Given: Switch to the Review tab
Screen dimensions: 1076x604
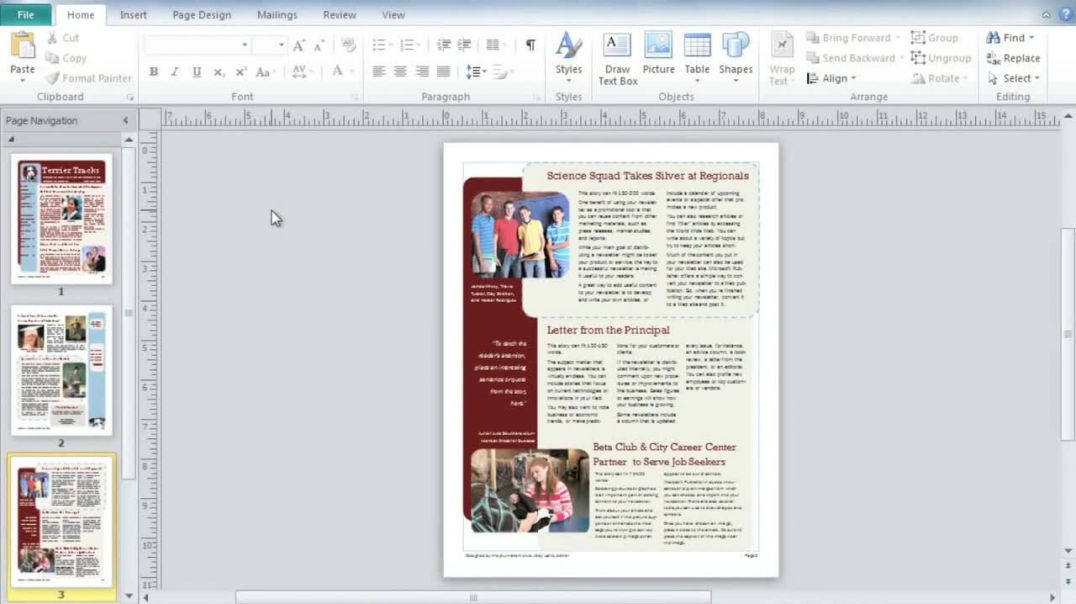Looking at the screenshot, I should (x=340, y=14).
